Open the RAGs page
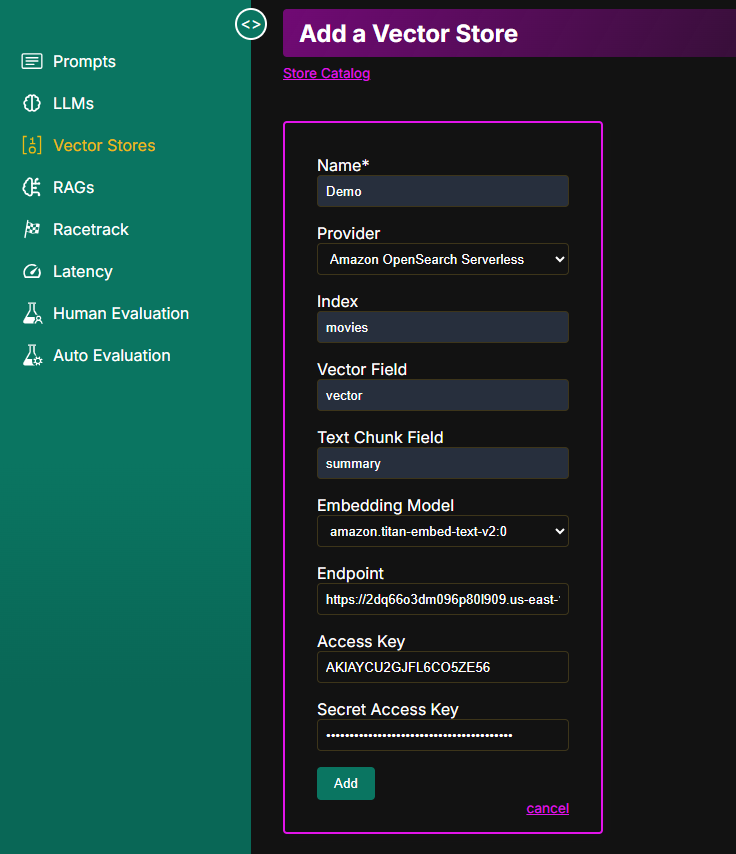Screen dimensions: 736x854 click(74, 187)
